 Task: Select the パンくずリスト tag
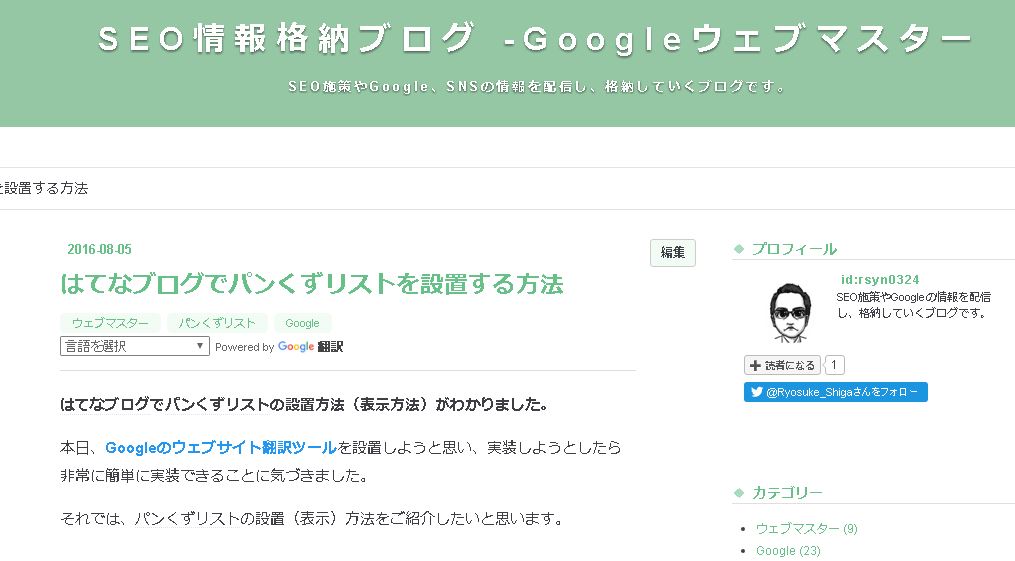pyautogui.click(x=217, y=323)
